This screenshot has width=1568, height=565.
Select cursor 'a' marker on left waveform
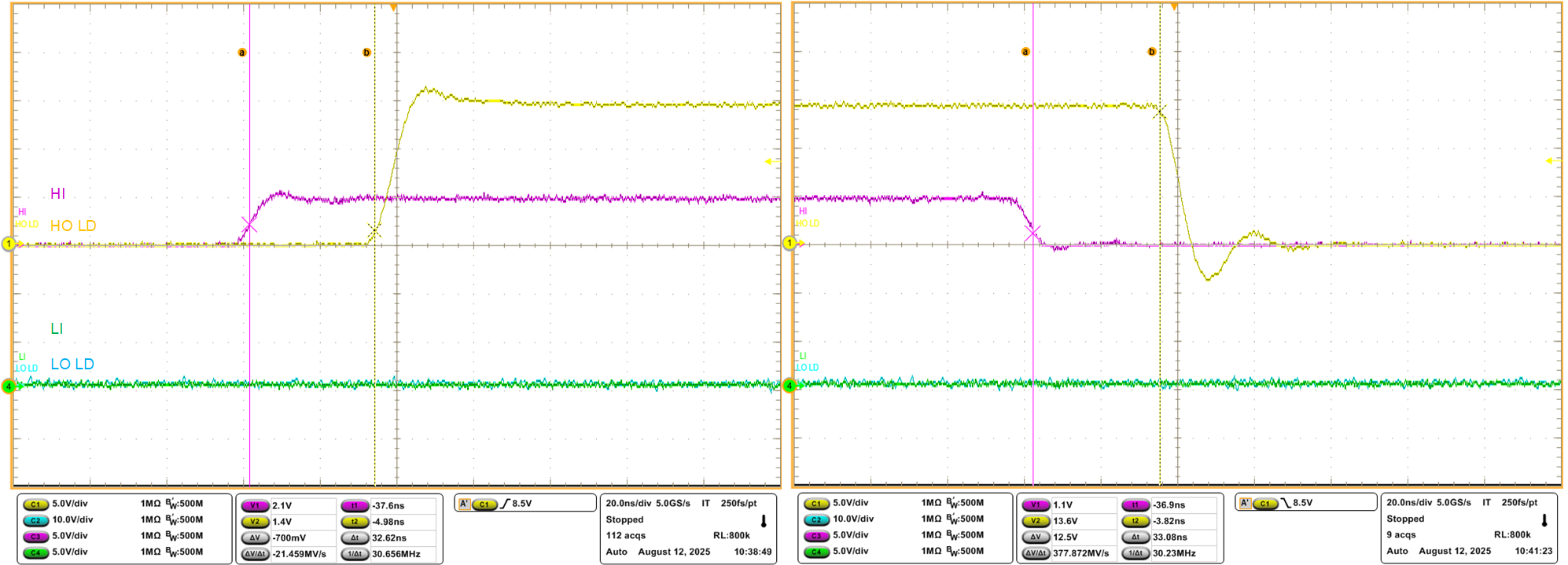242,53
